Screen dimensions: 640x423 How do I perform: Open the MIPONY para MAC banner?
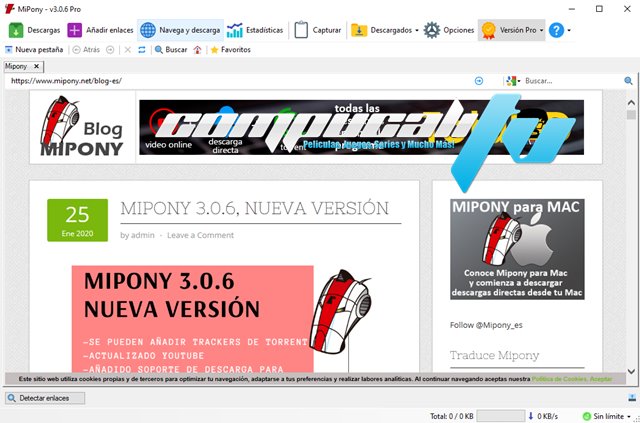tap(517, 249)
